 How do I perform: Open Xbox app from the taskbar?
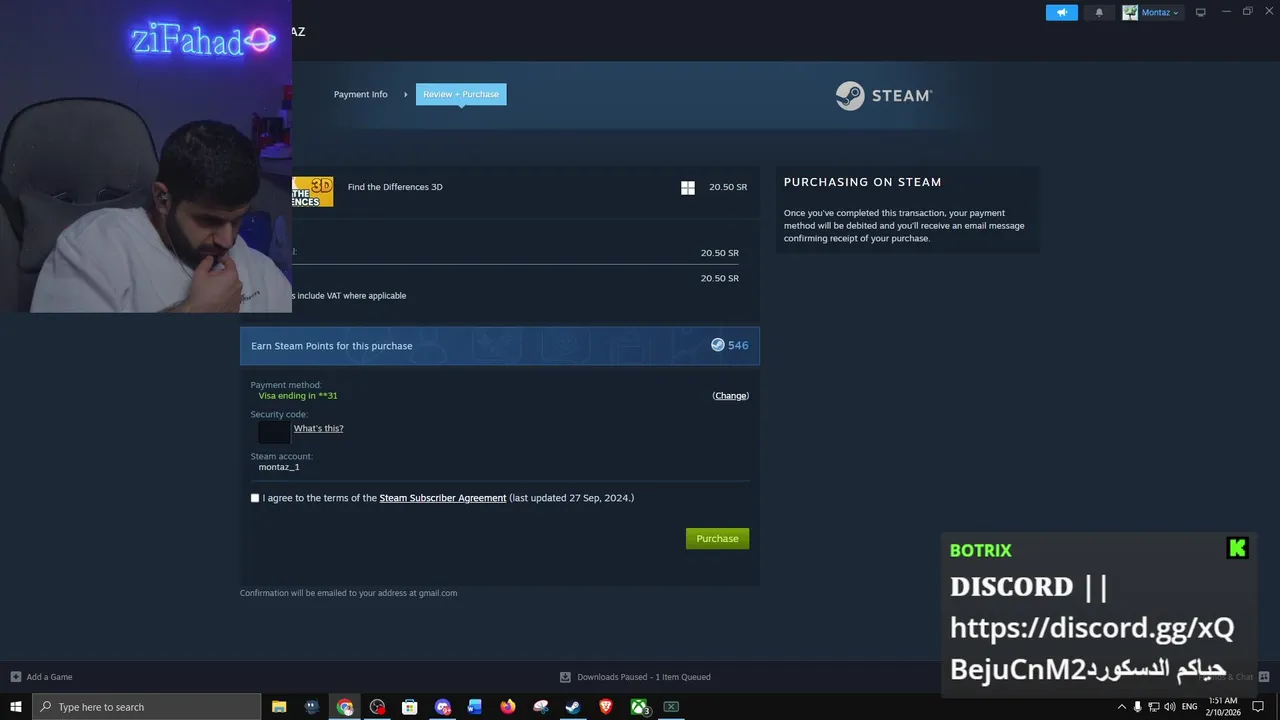[639, 707]
